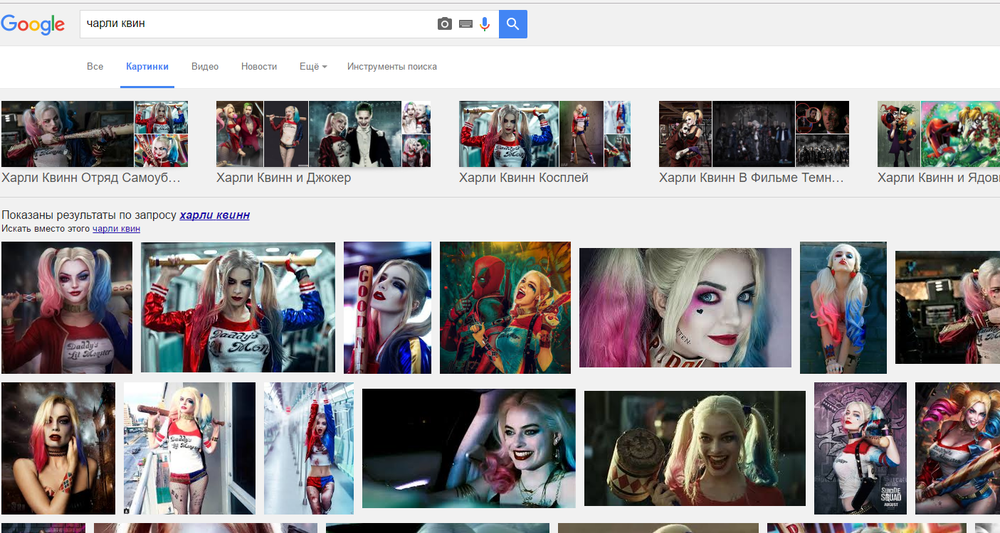
Task: Click the Google logo
Action: click(x=33, y=24)
